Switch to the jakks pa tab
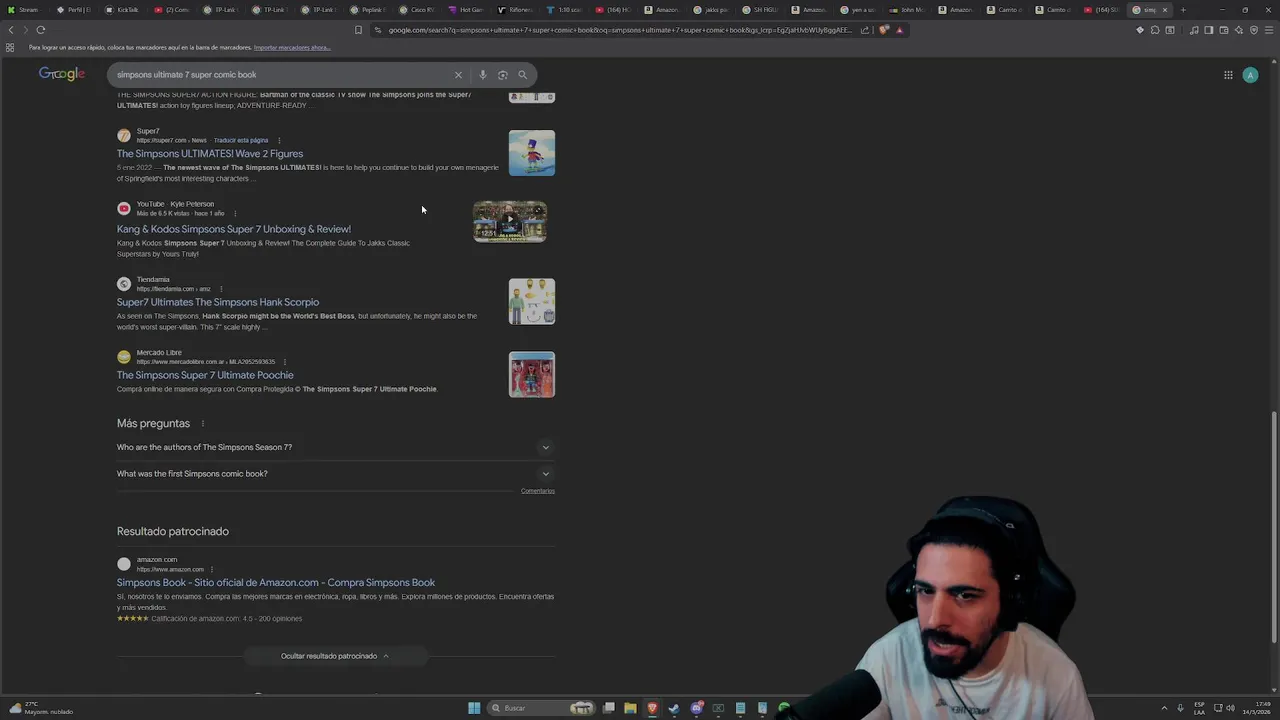 point(711,10)
